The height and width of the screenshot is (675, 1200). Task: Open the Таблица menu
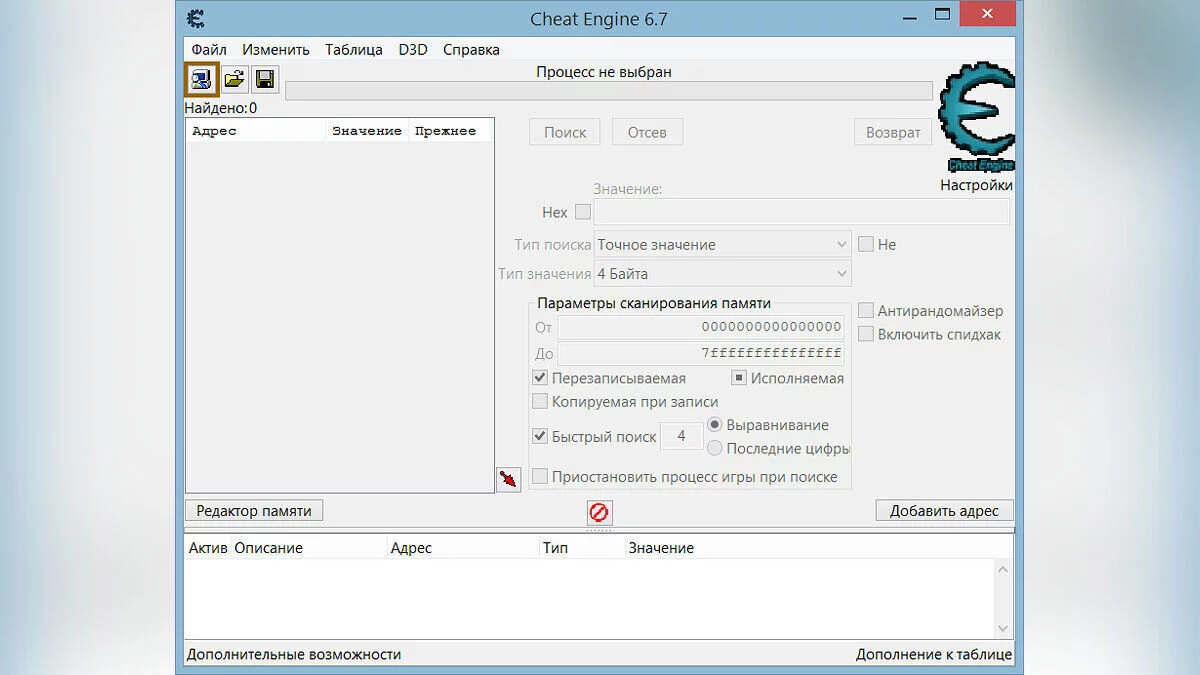354,49
